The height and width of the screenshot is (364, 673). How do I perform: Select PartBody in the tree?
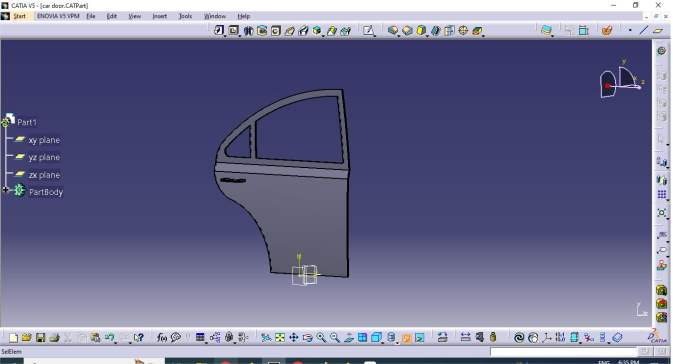pos(46,192)
